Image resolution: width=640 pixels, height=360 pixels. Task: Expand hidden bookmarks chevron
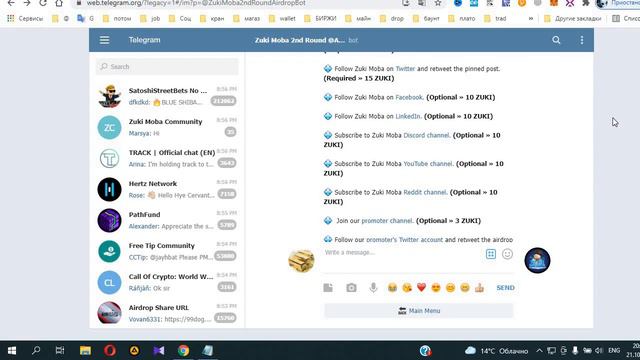[531, 19]
